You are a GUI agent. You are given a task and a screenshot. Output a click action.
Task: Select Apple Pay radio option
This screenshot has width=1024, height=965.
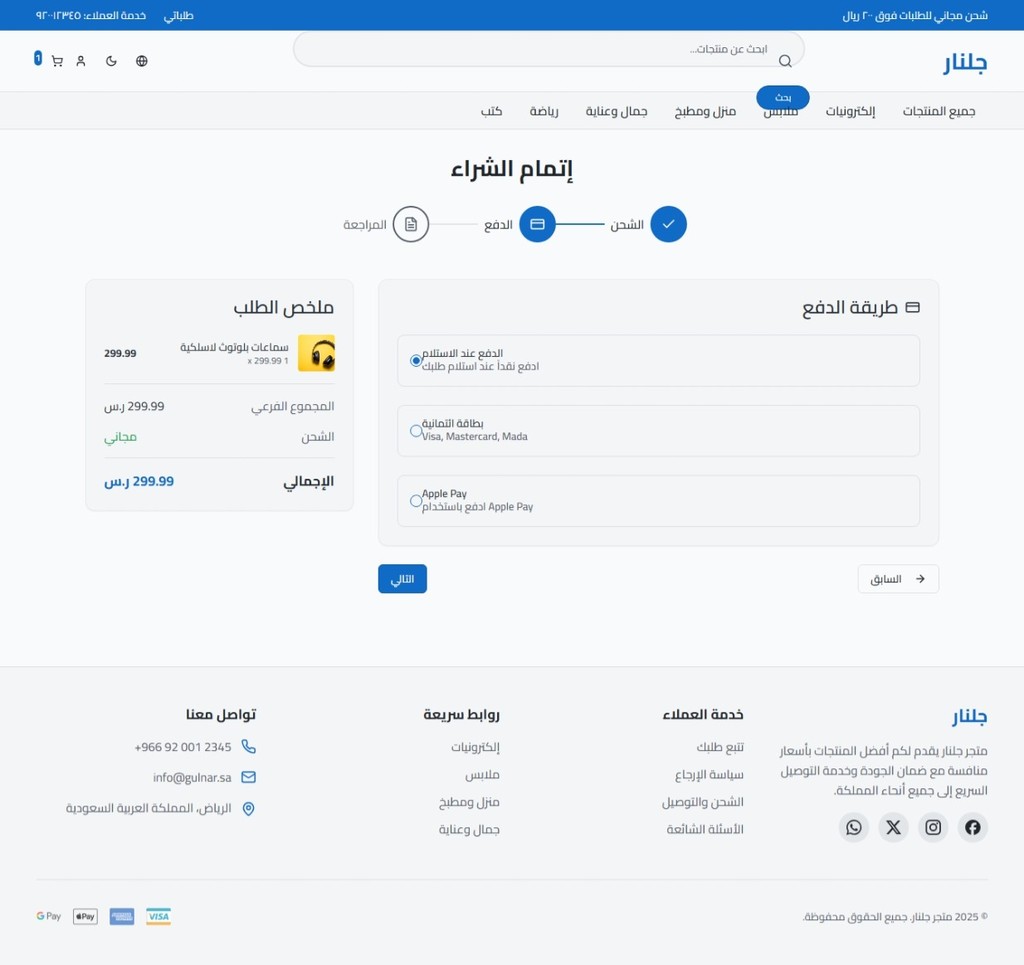415,501
